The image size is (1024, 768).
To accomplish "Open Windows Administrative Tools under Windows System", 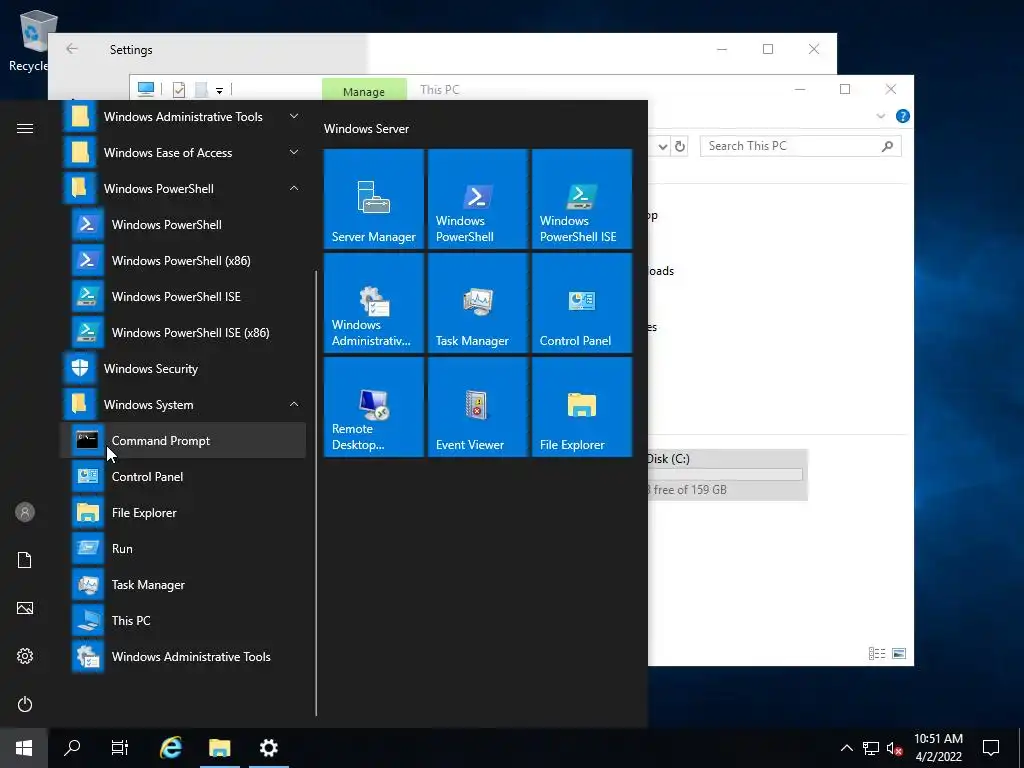I will coord(183,656).
